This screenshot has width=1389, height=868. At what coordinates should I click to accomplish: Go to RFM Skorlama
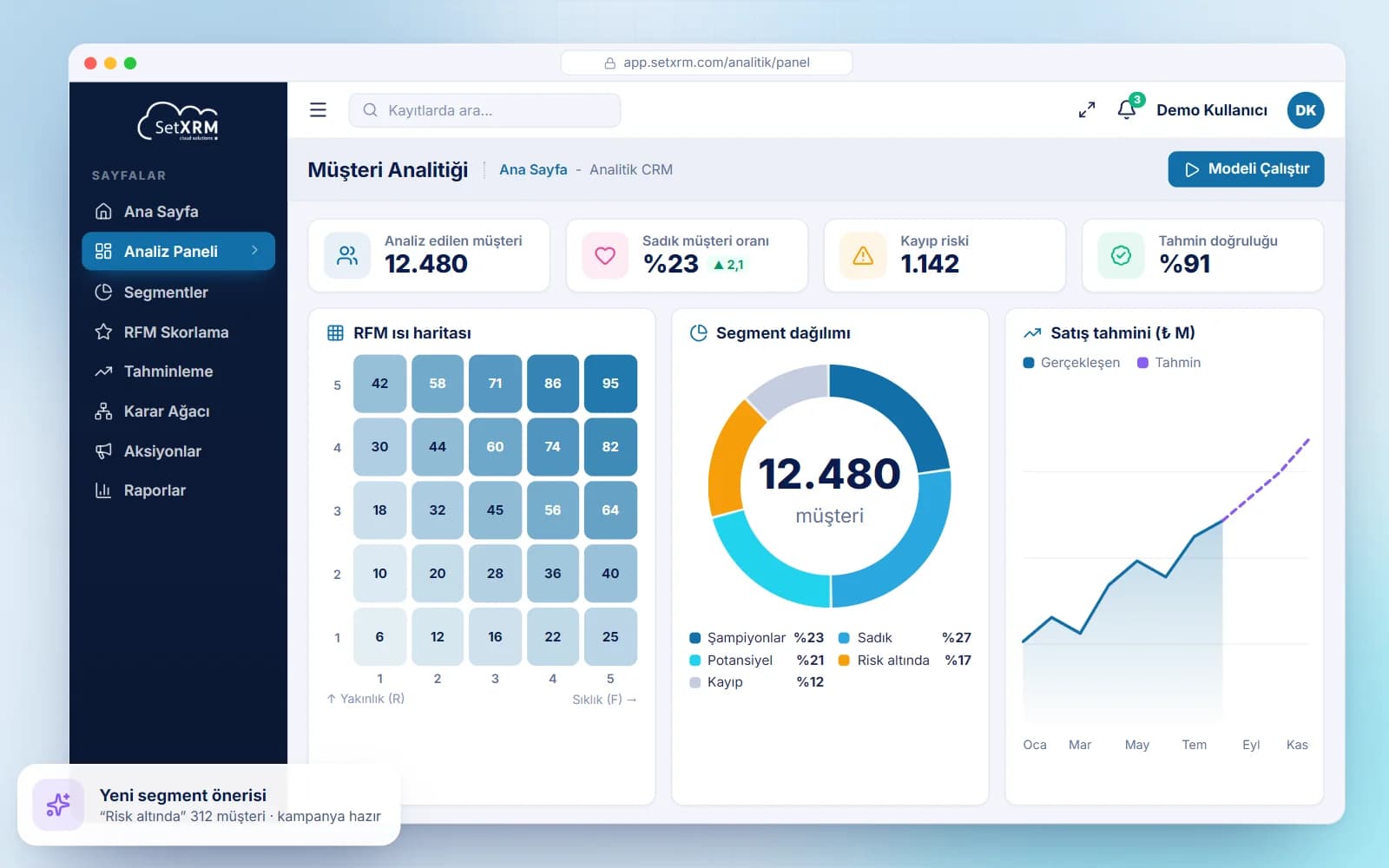pyautogui.click(x=178, y=332)
